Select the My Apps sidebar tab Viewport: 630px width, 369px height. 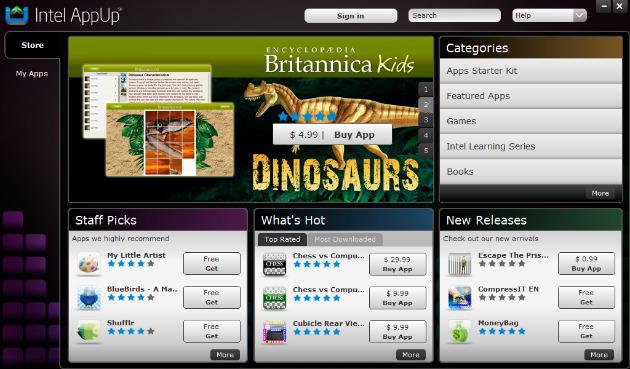point(32,74)
